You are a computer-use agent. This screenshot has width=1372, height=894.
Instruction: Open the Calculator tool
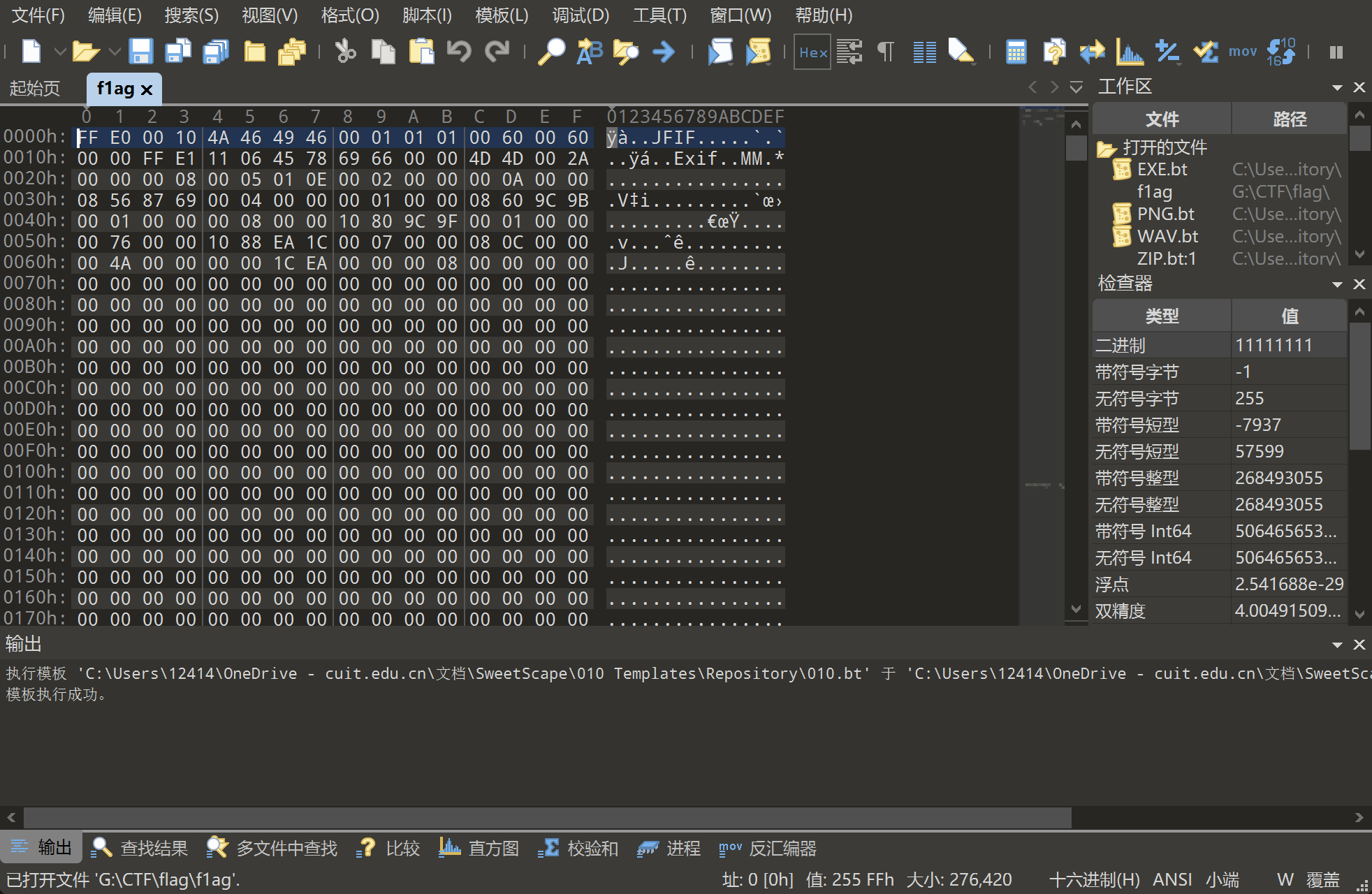1016,52
